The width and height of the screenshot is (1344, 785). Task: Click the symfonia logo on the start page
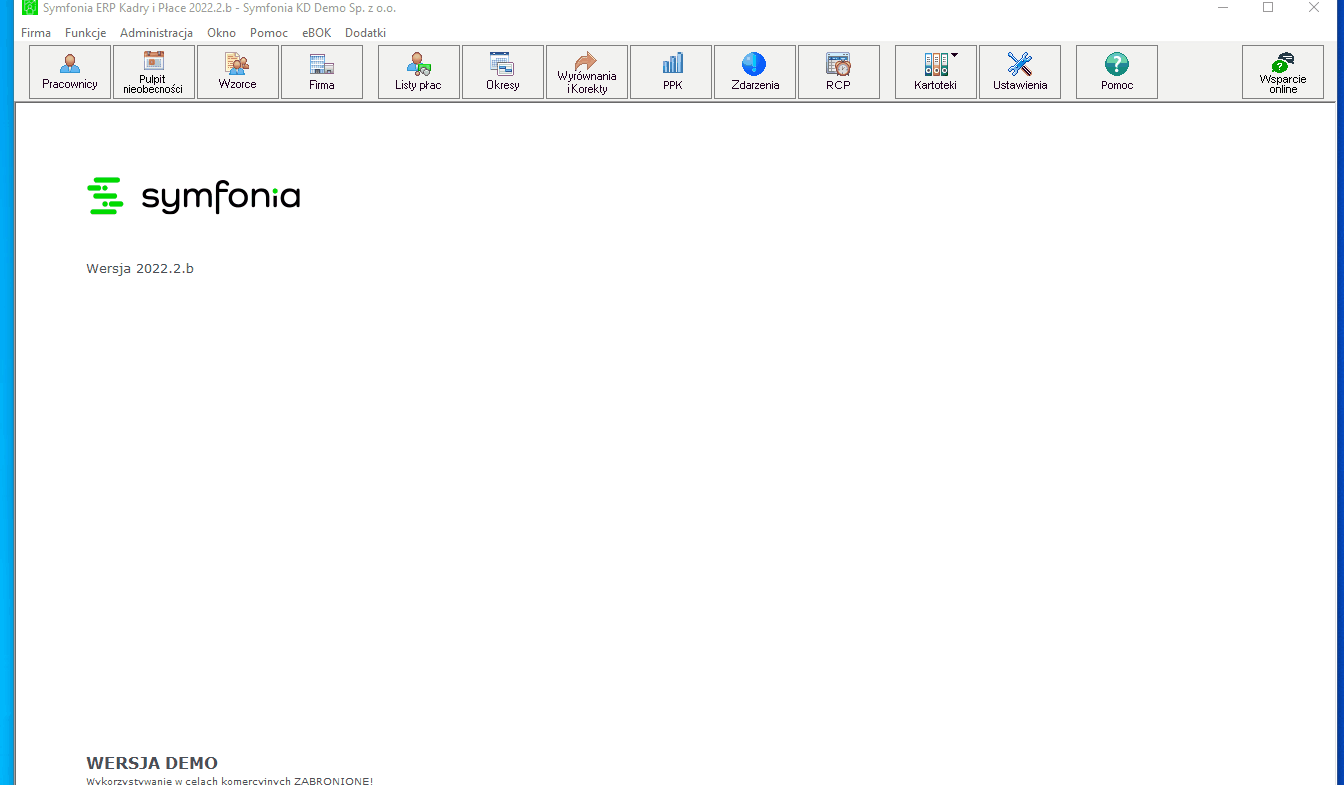[194, 196]
